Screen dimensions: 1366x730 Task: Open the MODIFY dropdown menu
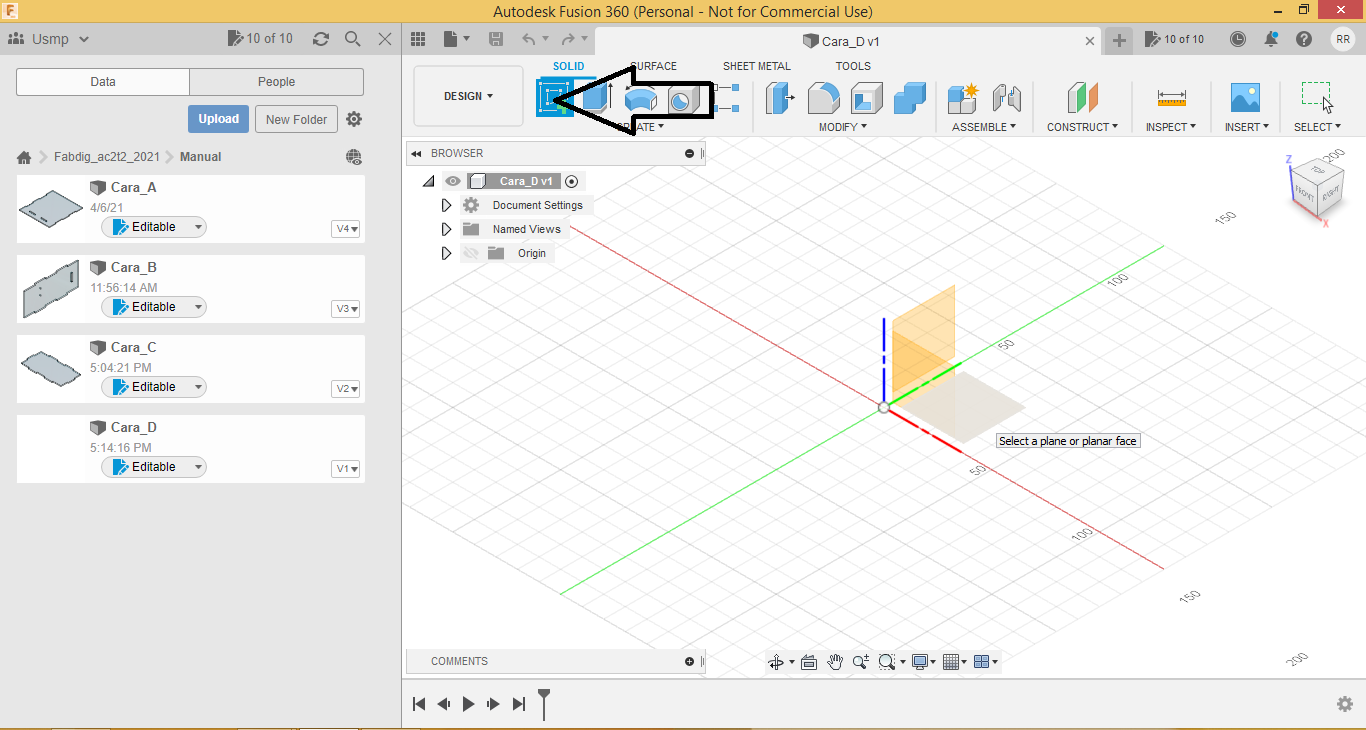point(843,127)
